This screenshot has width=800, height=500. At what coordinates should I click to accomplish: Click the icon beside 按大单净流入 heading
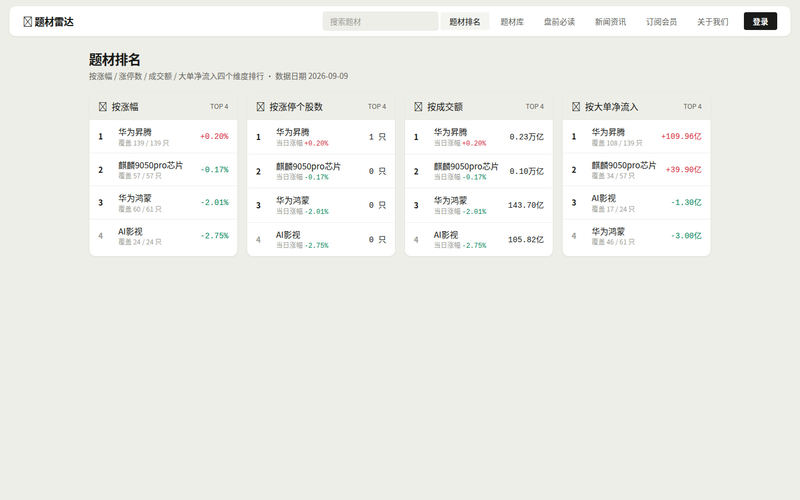point(576,107)
